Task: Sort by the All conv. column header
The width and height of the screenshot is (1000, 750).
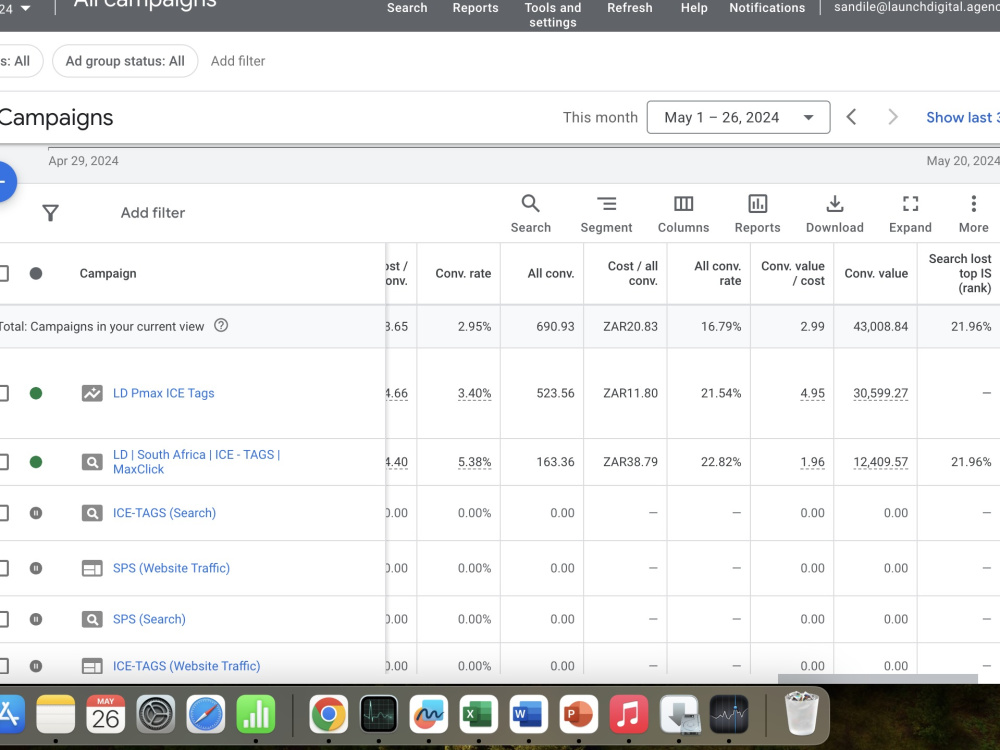Action: (x=550, y=273)
